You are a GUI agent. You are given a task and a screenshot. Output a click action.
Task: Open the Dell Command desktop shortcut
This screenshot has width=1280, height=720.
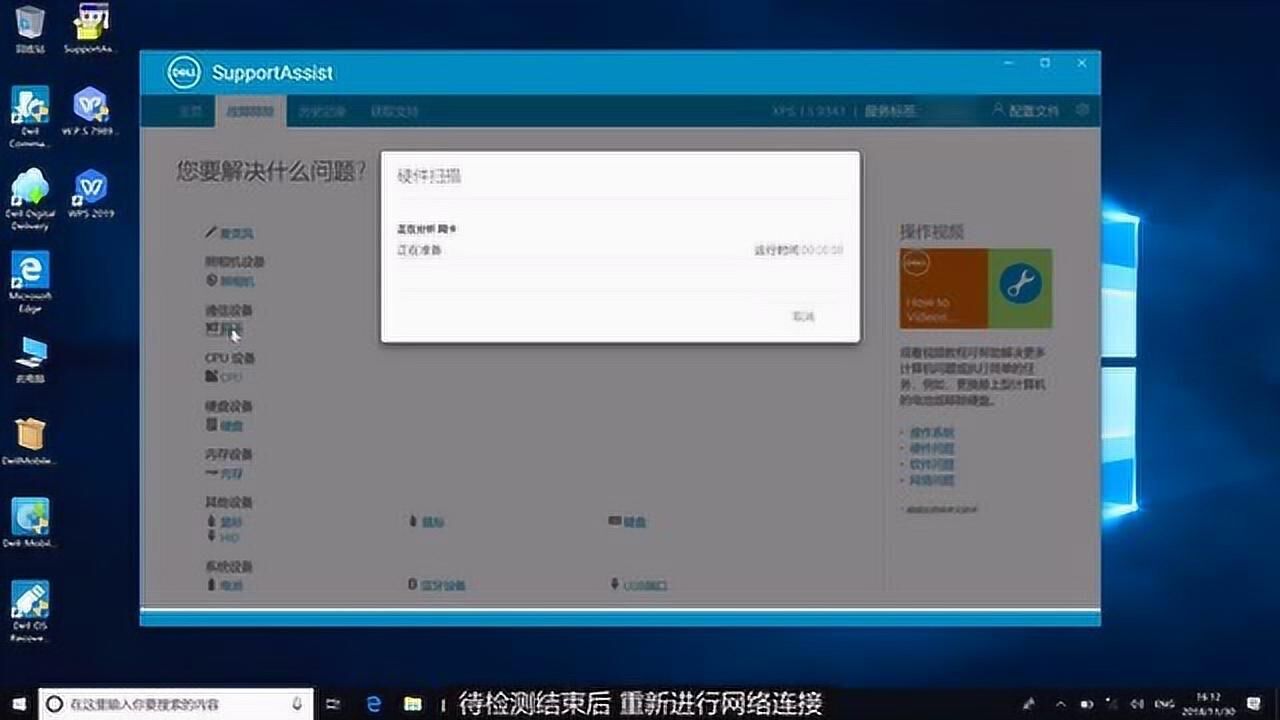click(30, 116)
